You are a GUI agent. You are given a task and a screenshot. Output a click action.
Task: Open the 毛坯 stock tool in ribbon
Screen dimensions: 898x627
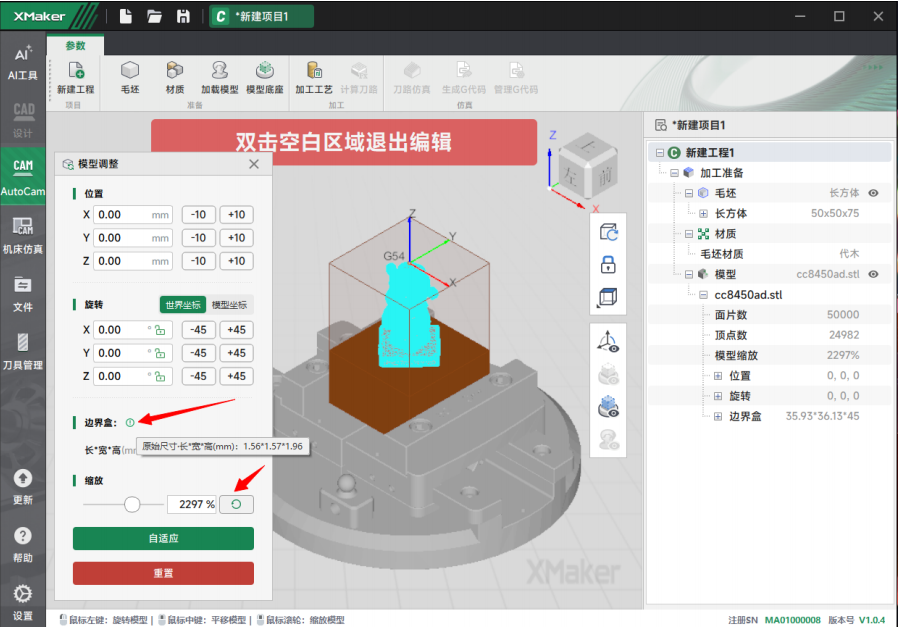130,77
